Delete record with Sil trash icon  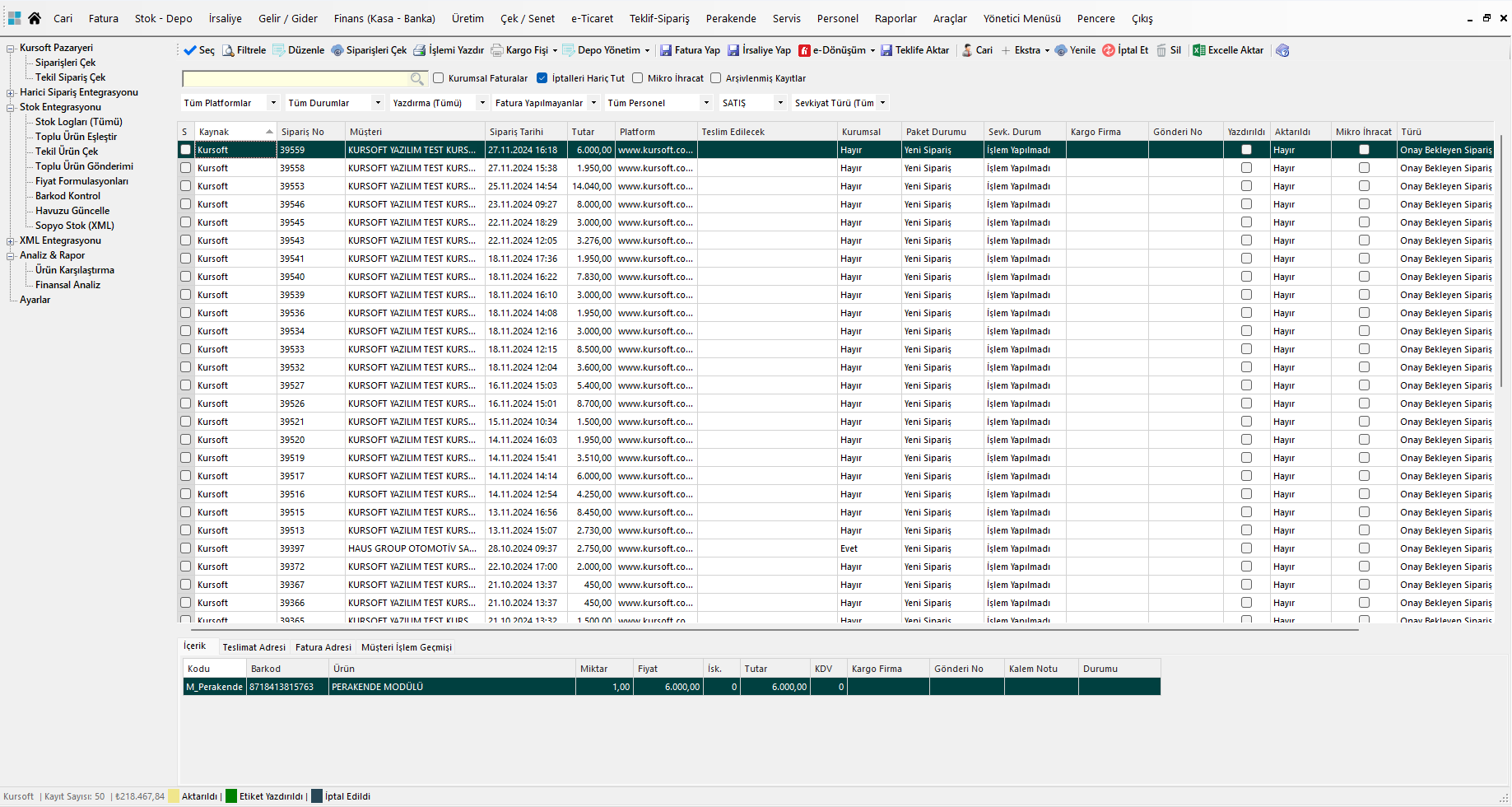1161,50
